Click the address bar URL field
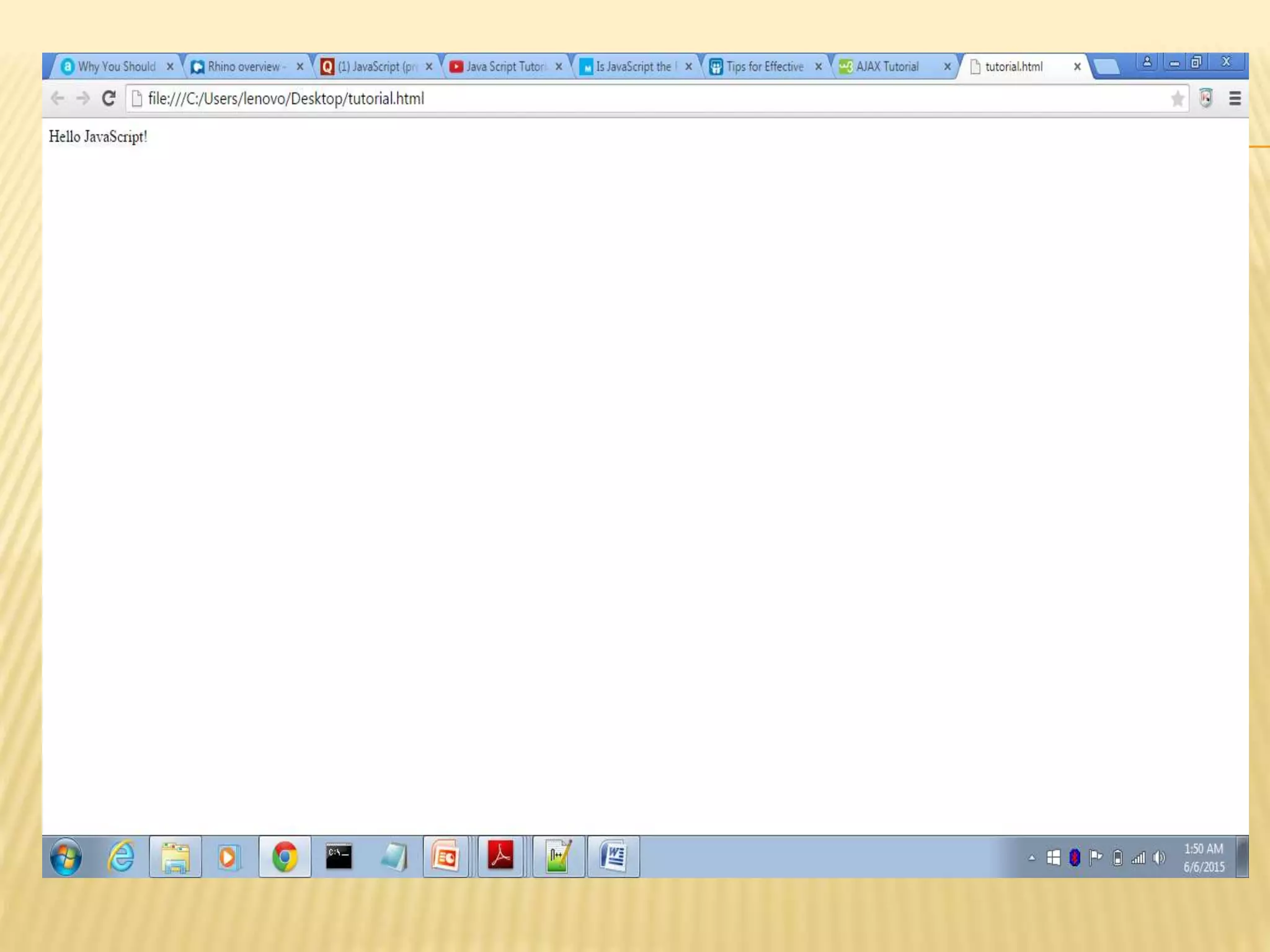Image resolution: width=1270 pixels, height=952 pixels. tap(620, 99)
